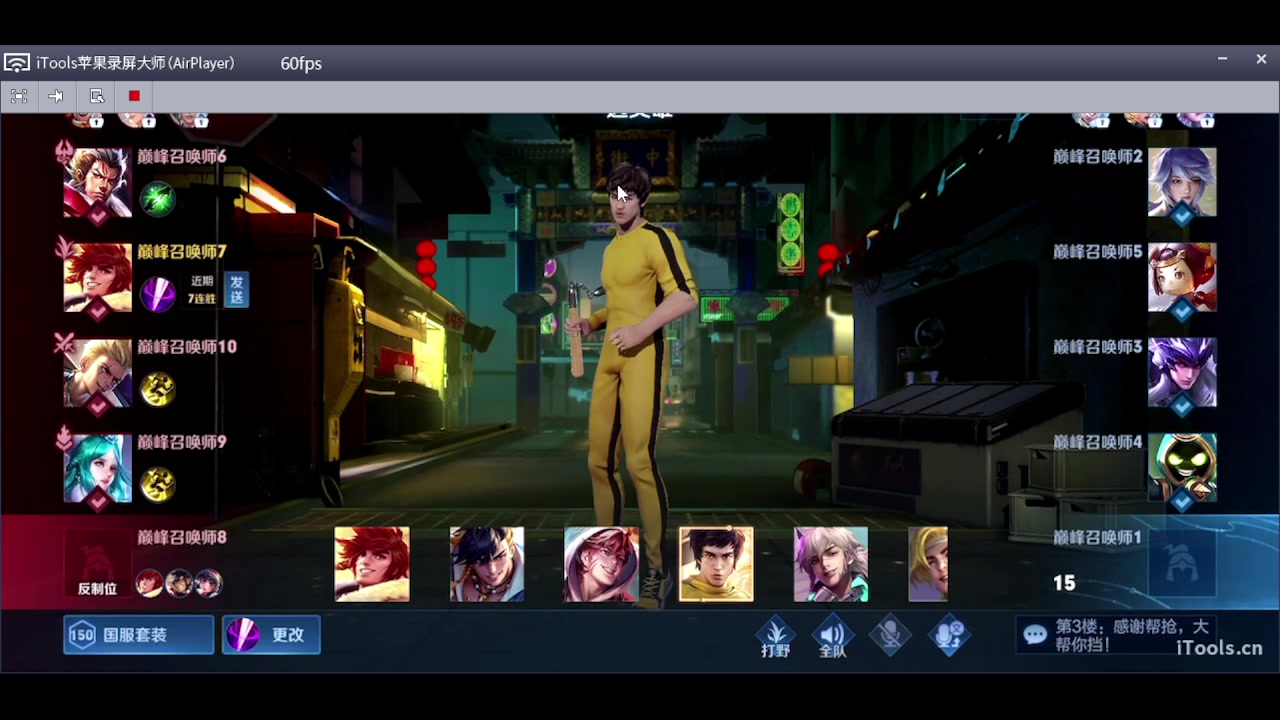
Task: Stop recording with the red square button
Action: tap(134, 96)
